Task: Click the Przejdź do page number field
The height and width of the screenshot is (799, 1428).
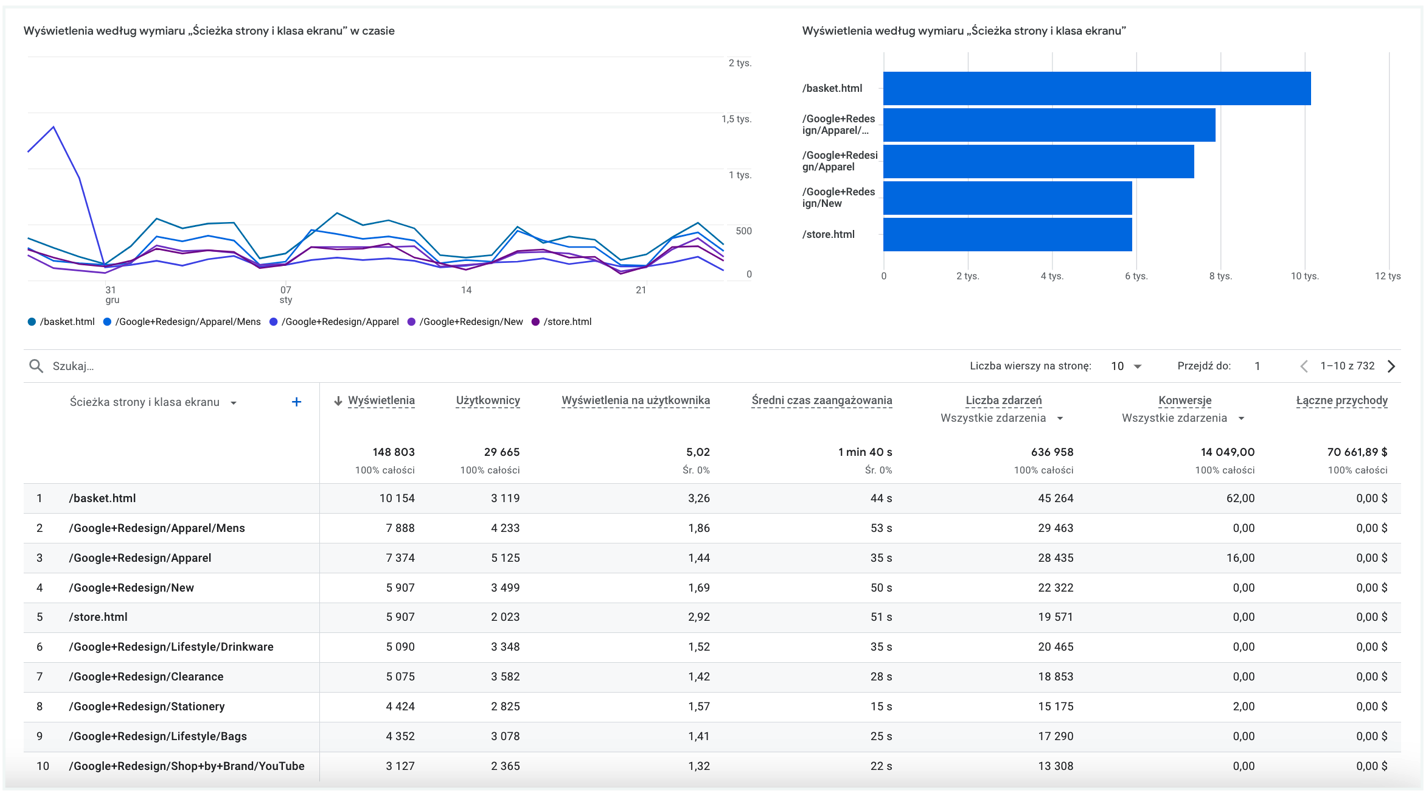Action: point(1257,366)
